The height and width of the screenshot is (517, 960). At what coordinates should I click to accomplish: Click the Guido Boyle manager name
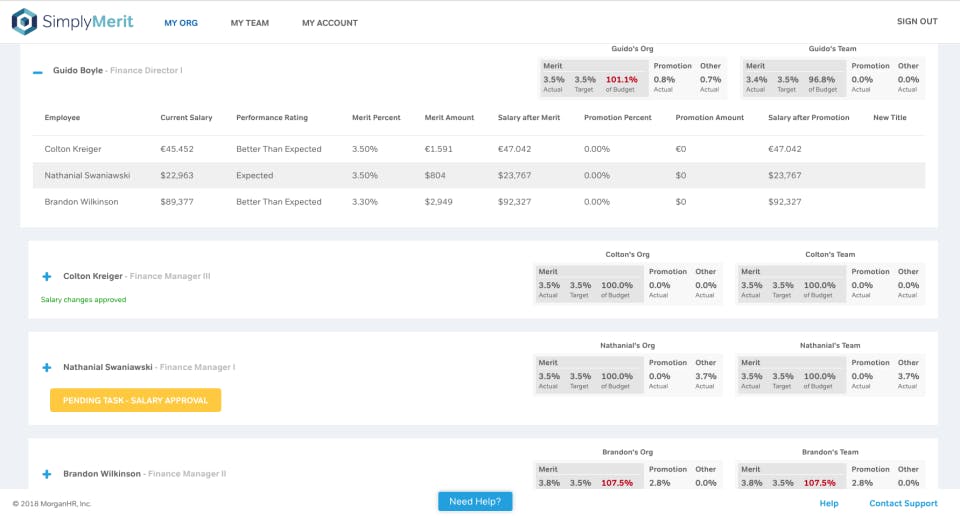(x=78, y=70)
